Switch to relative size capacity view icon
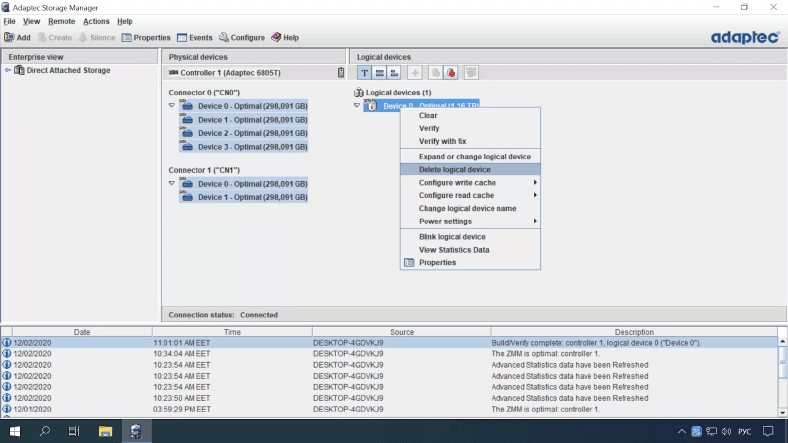The height and width of the screenshot is (443, 788). click(x=396, y=73)
